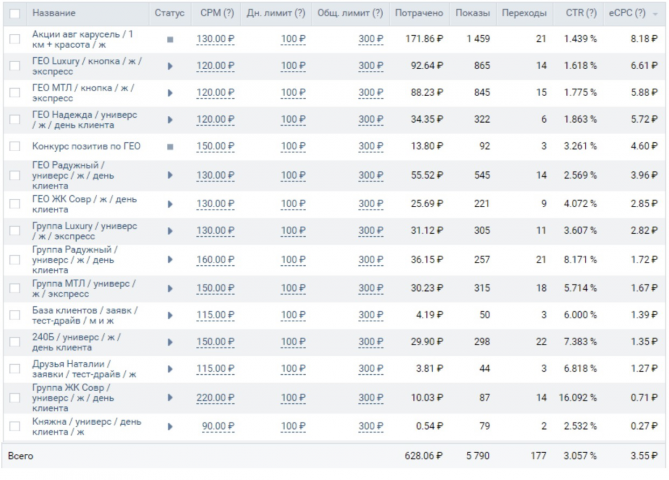
Task: Click the play status icon for Княжна row
Action: [170, 426]
